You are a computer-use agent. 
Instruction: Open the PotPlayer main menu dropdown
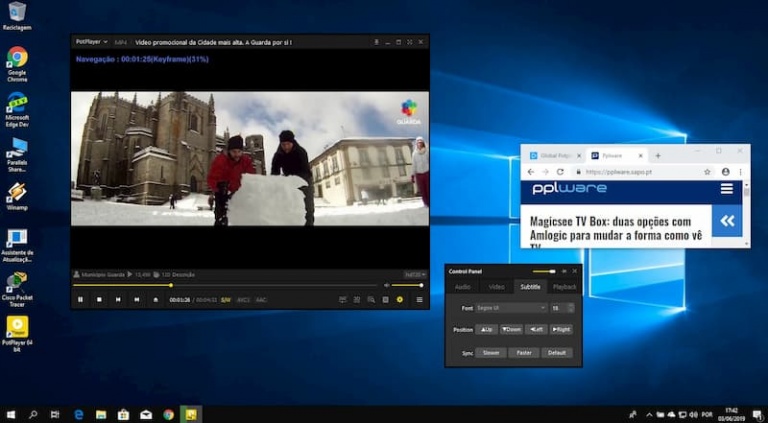coord(91,42)
